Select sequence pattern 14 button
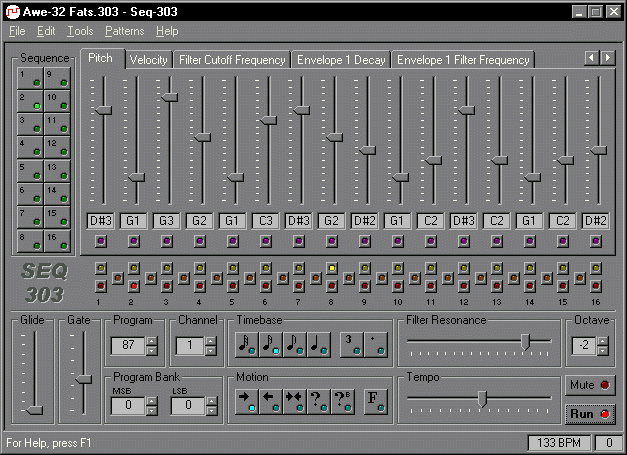 pyautogui.click(x=57, y=194)
